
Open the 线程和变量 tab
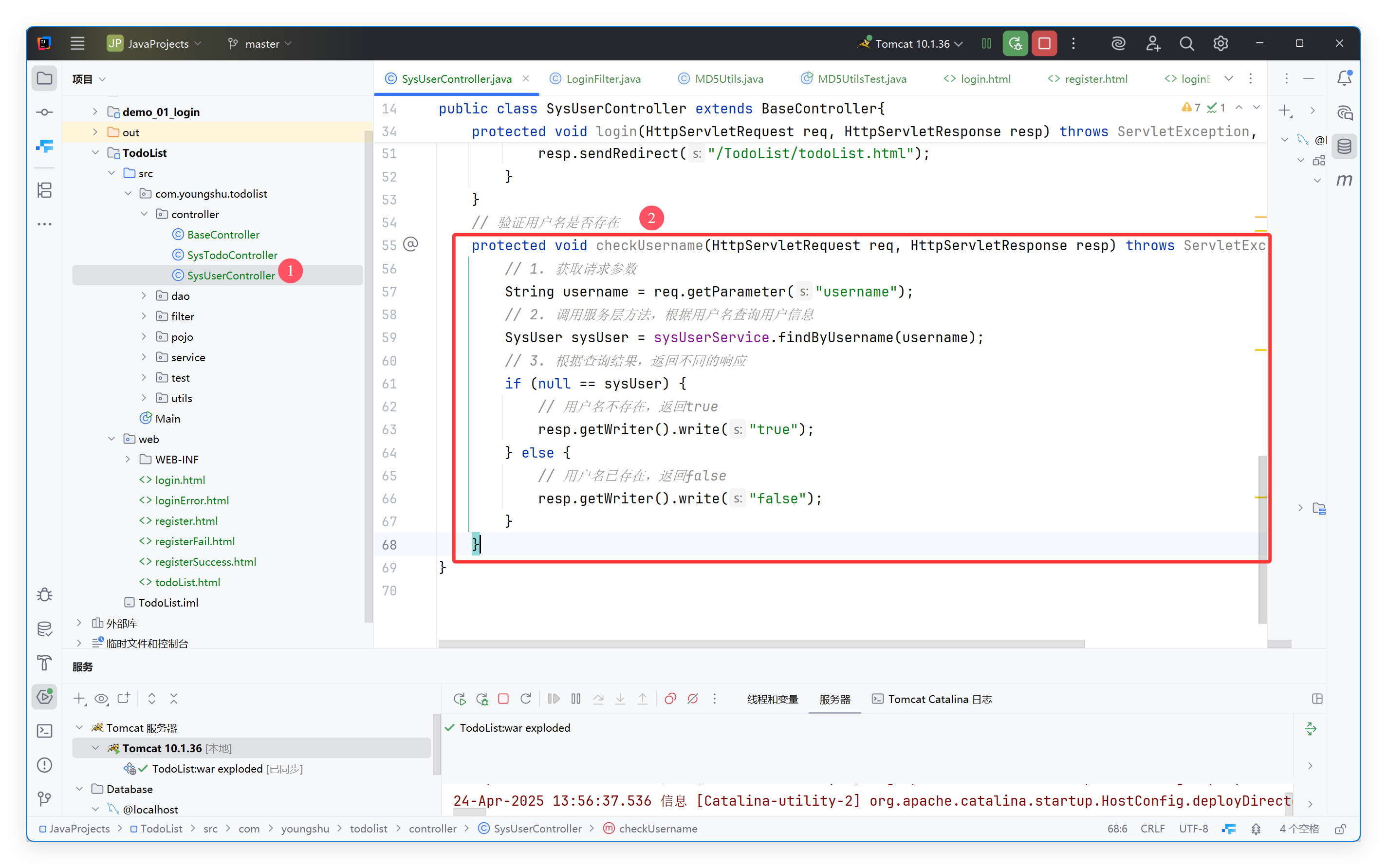[772, 699]
